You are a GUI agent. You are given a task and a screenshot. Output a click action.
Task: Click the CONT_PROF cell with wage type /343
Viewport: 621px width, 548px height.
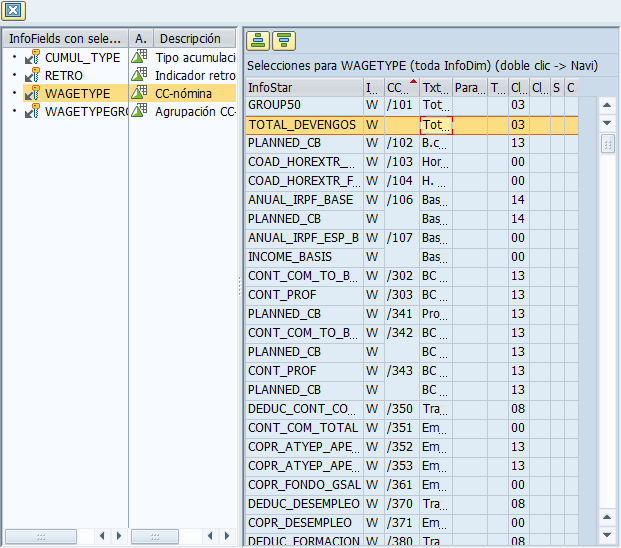pyautogui.click(x=304, y=371)
